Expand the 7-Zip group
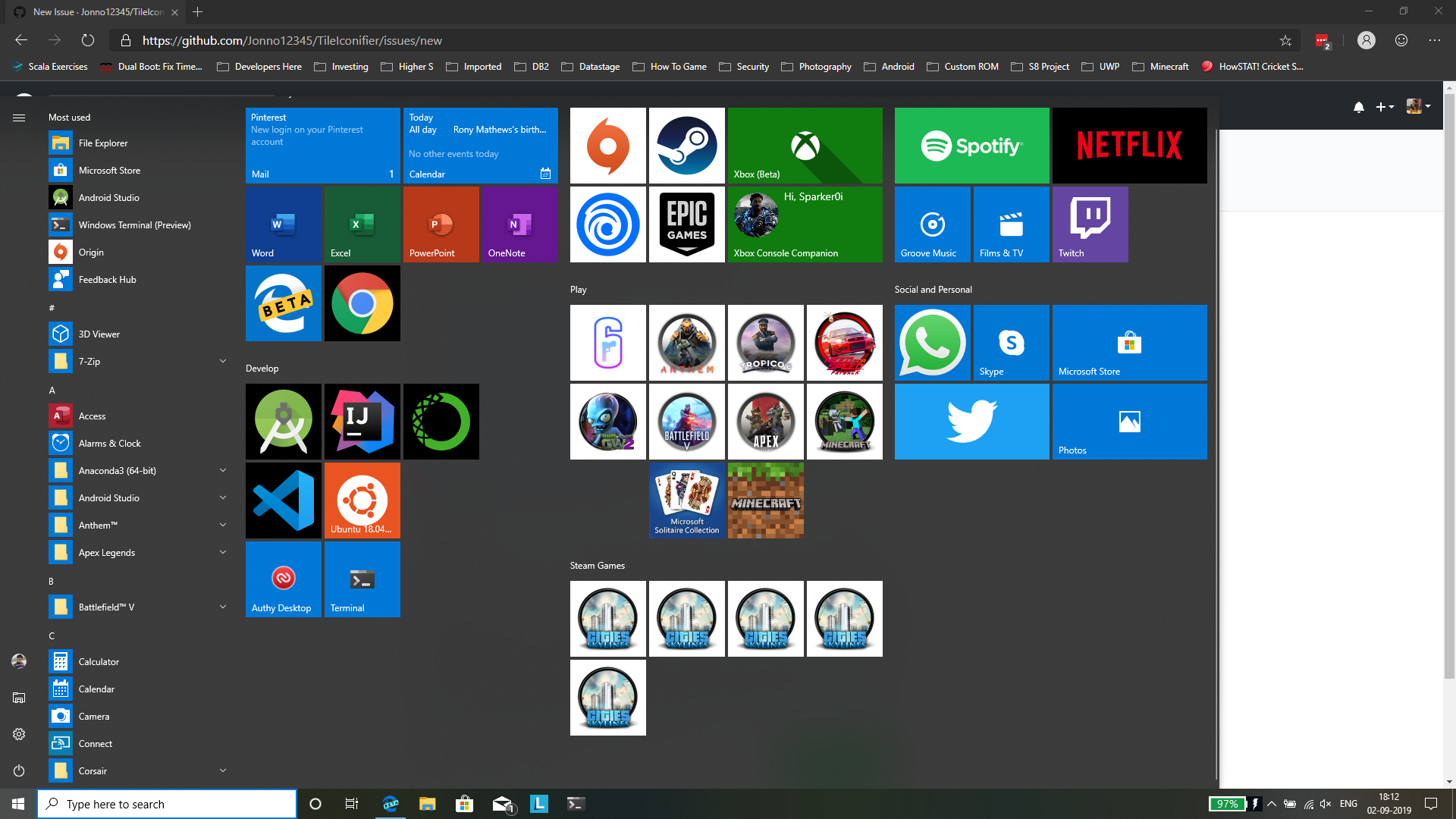Image resolution: width=1456 pixels, height=819 pixels. pyautogui.click(x=223, y=361)
